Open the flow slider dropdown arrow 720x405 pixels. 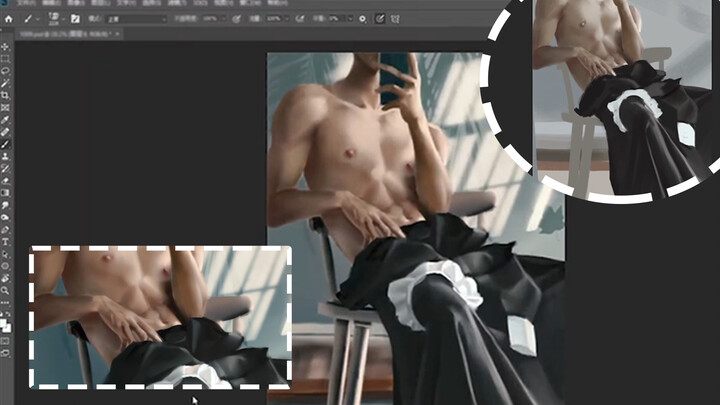pyautogui.click(x=287, y=19)
